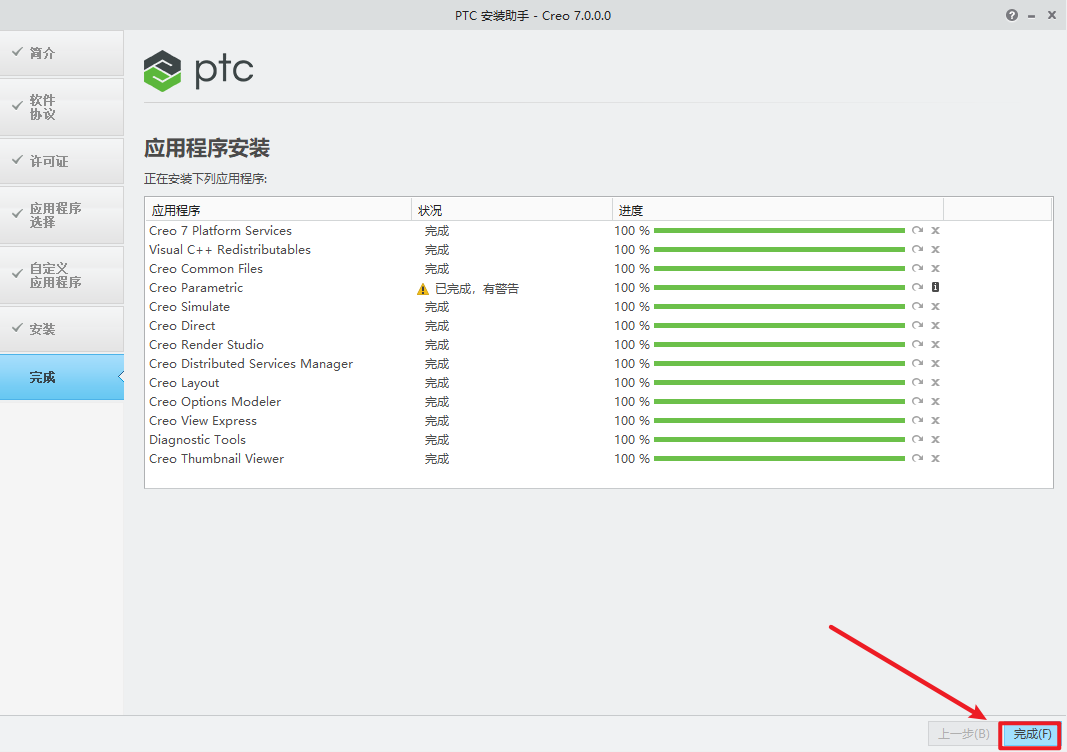Minimize the PTC installer window

(x=1031, y=16)
